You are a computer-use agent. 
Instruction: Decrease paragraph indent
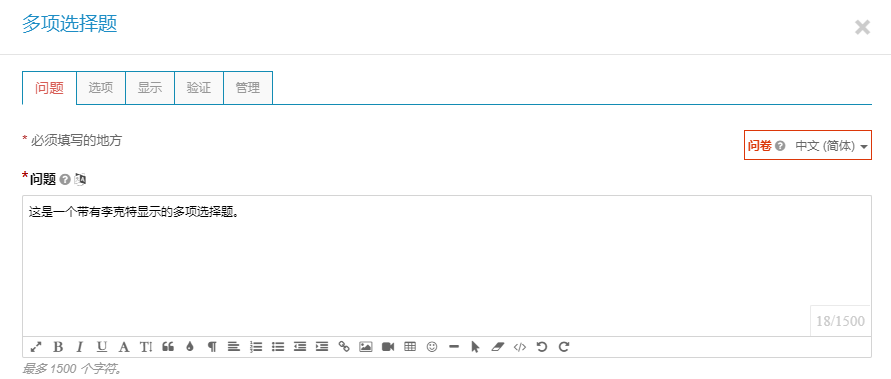[300, 347]
